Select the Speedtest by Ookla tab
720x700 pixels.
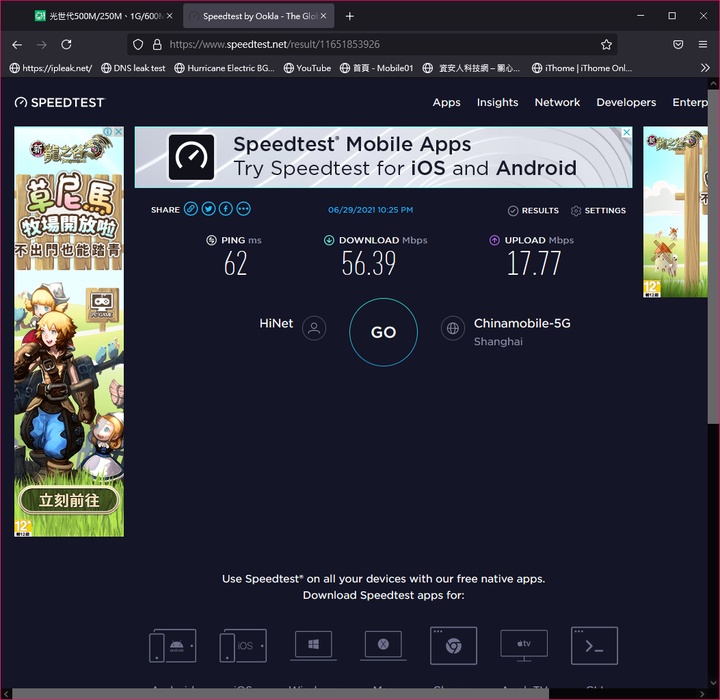259,16
